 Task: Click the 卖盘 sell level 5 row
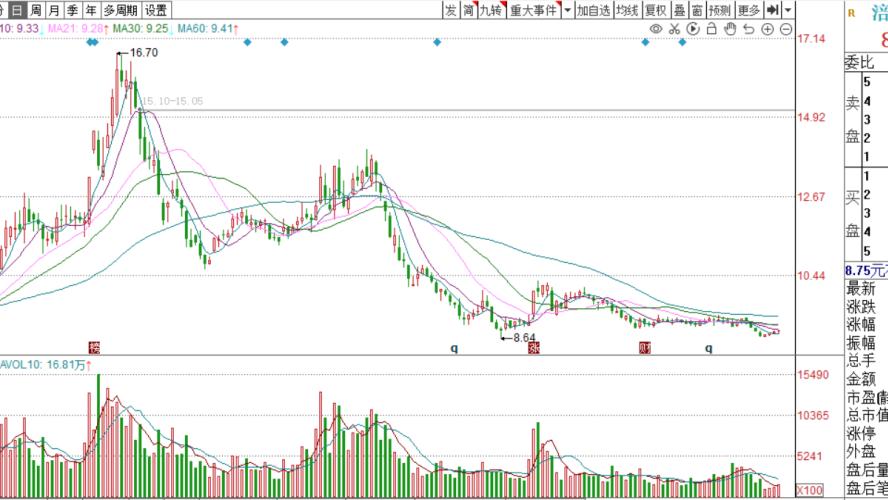(x=875, y=82)
